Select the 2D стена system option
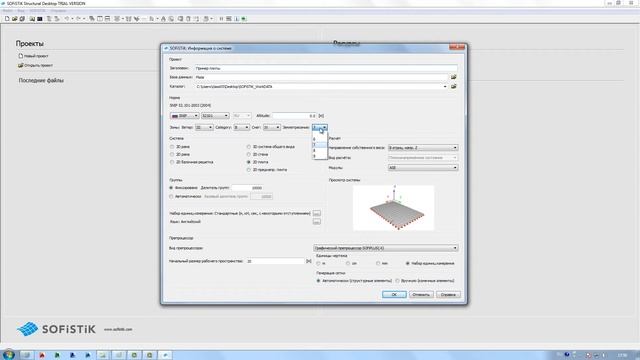This screenshot has width=640, height=360. 249,154
